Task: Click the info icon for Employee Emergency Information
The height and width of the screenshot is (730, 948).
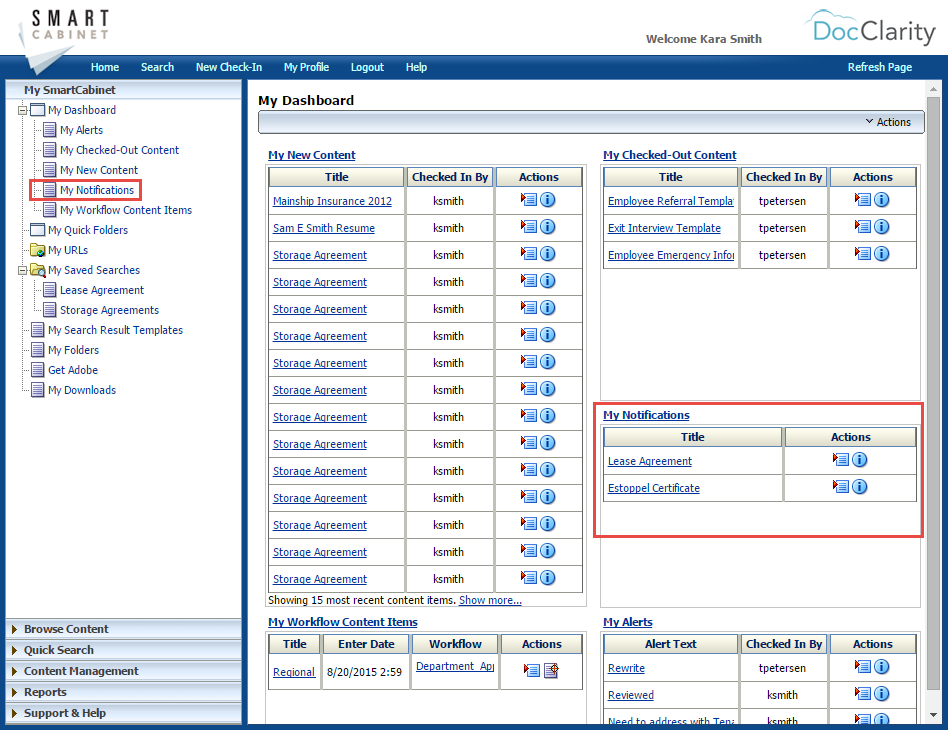Action: coord(883,254)
